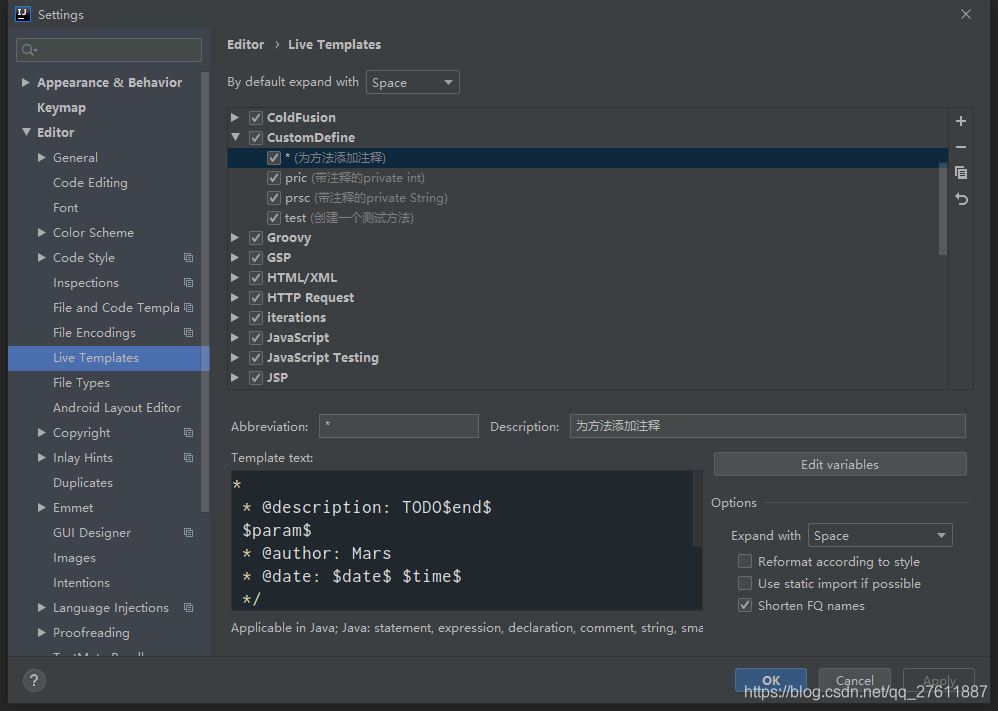Click project-level icon next to Inspections
Image resolution: width=998 pixels, height=711 pixels.
(188, 283)
